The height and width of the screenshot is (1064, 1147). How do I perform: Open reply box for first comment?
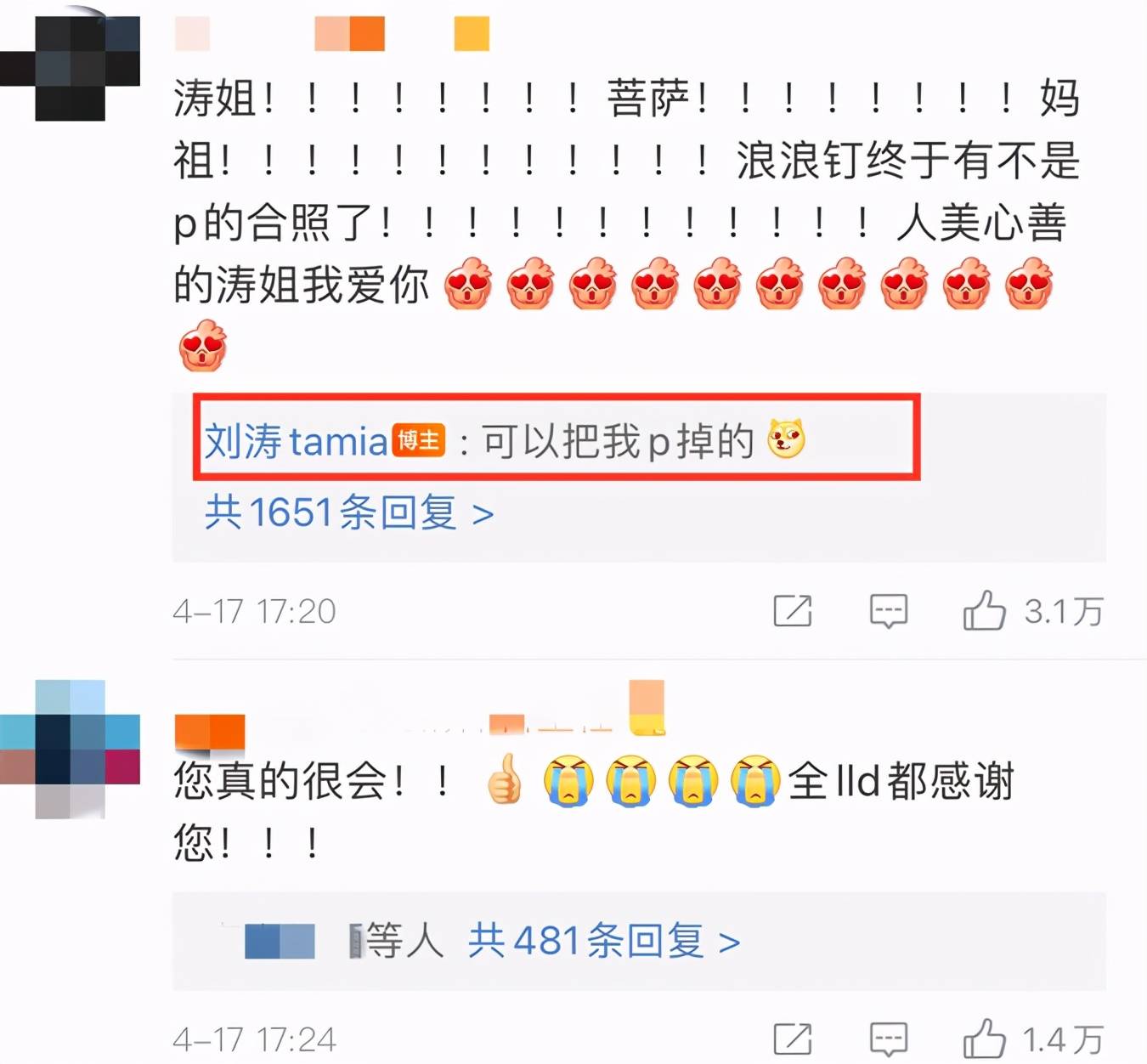point(889,611)
